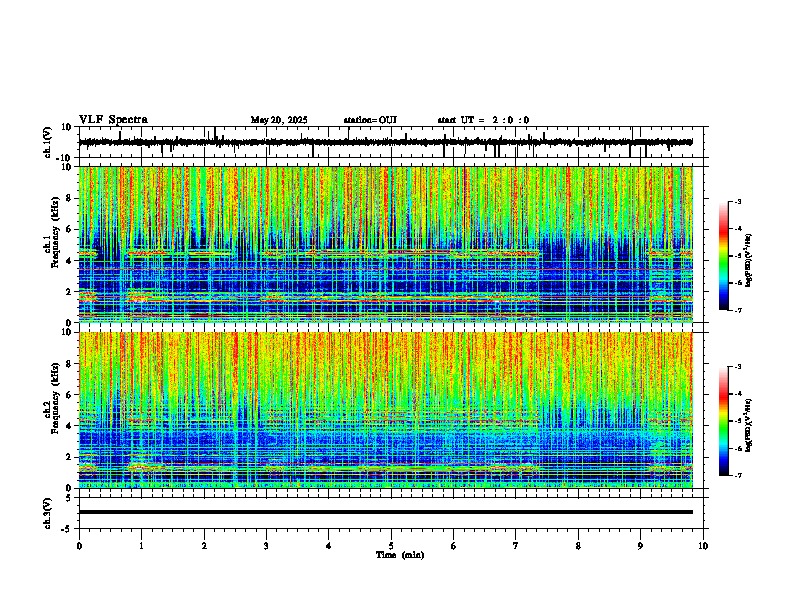Click the time axis tick label "5"
Viewport: 792px width, 612px height.
[391, 546]
